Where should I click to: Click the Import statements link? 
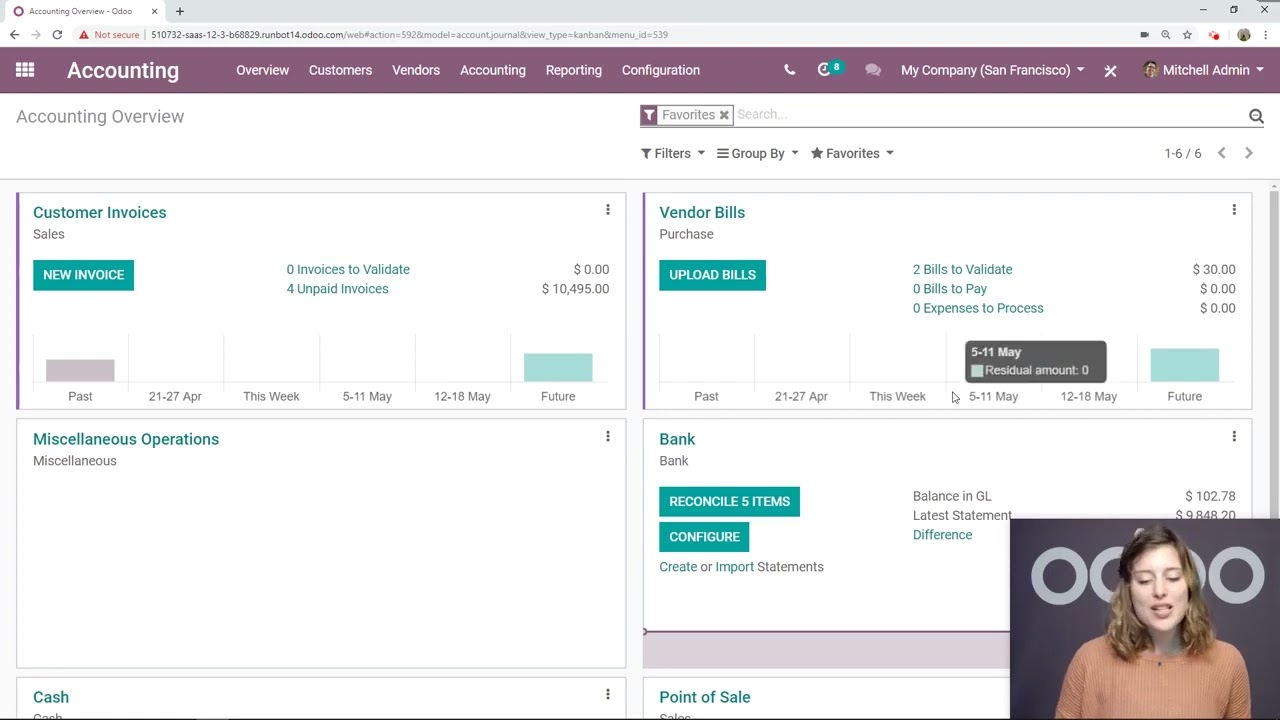coord(735,567)
